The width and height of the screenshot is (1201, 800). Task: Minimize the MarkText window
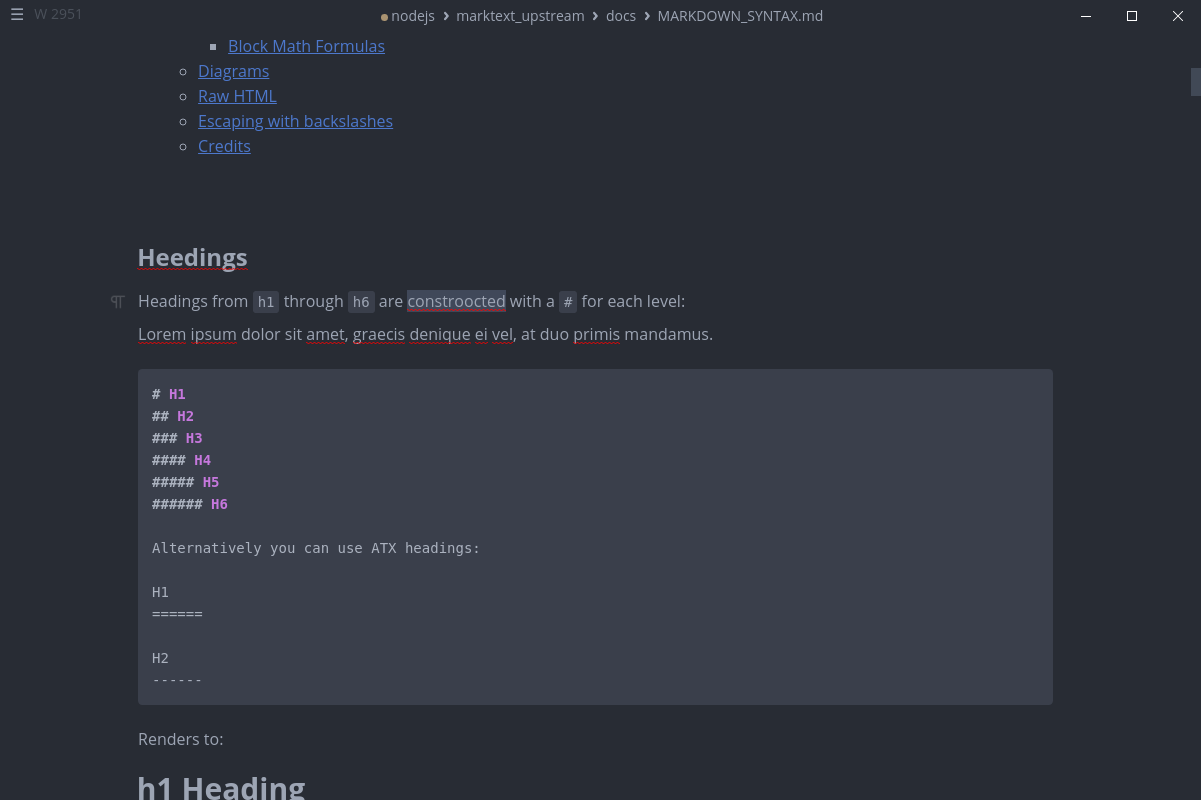[x=1086, y=16]
